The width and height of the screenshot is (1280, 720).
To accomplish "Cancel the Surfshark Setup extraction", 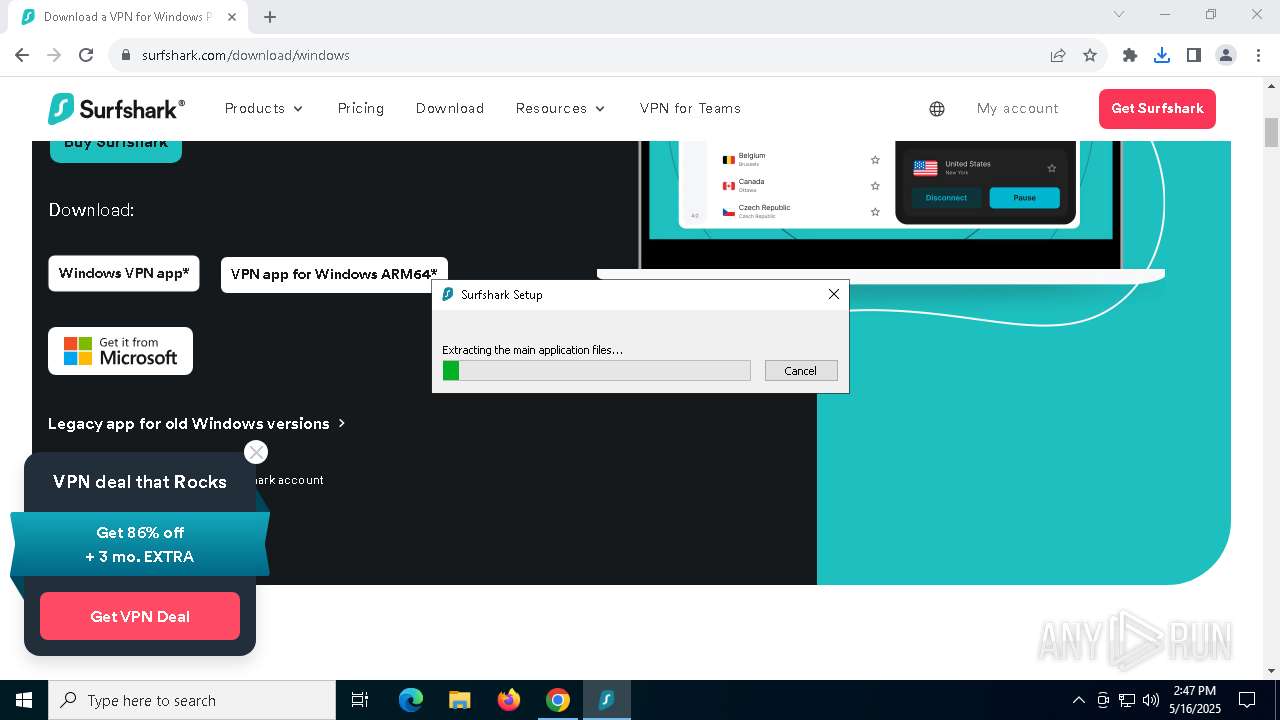I will click(800, 371).
